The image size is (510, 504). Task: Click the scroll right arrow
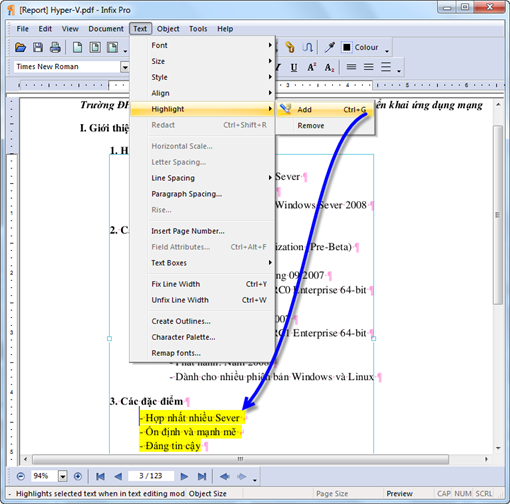click(x=486, y=459)
